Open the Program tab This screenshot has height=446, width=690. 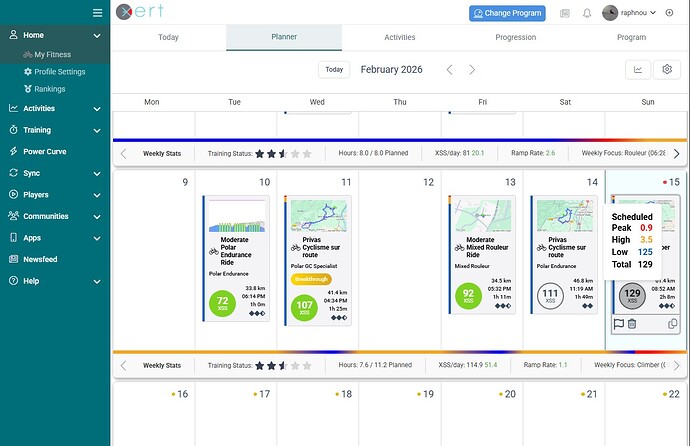pyautogui.click(x=631, y=37)
